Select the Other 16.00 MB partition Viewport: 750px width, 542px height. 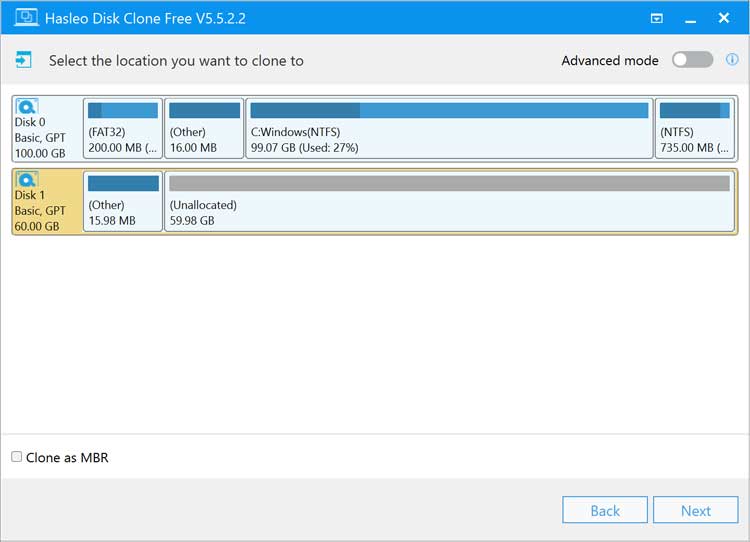tap(204, 128)
